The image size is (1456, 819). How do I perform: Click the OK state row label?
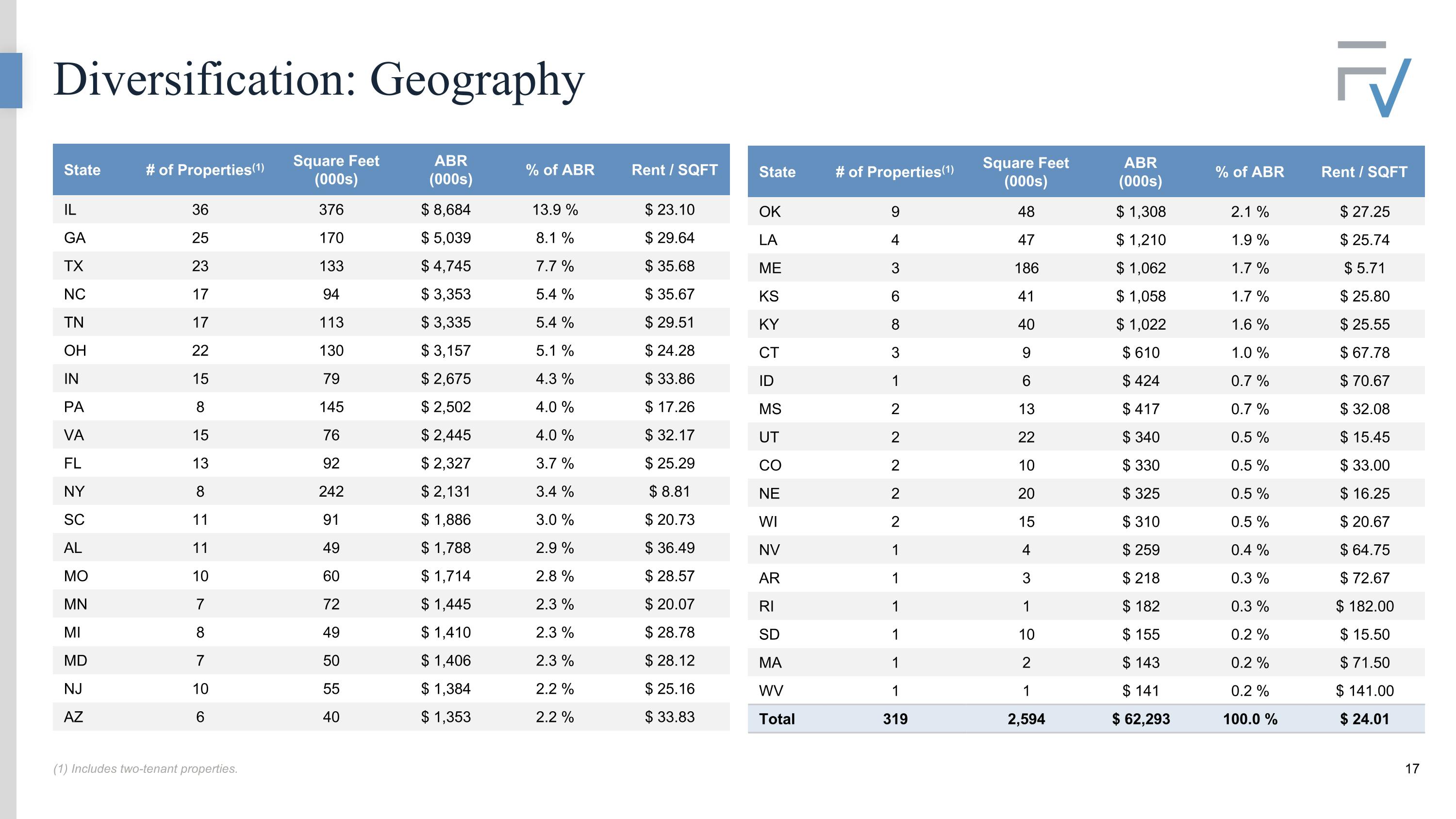tap(769, 212)
